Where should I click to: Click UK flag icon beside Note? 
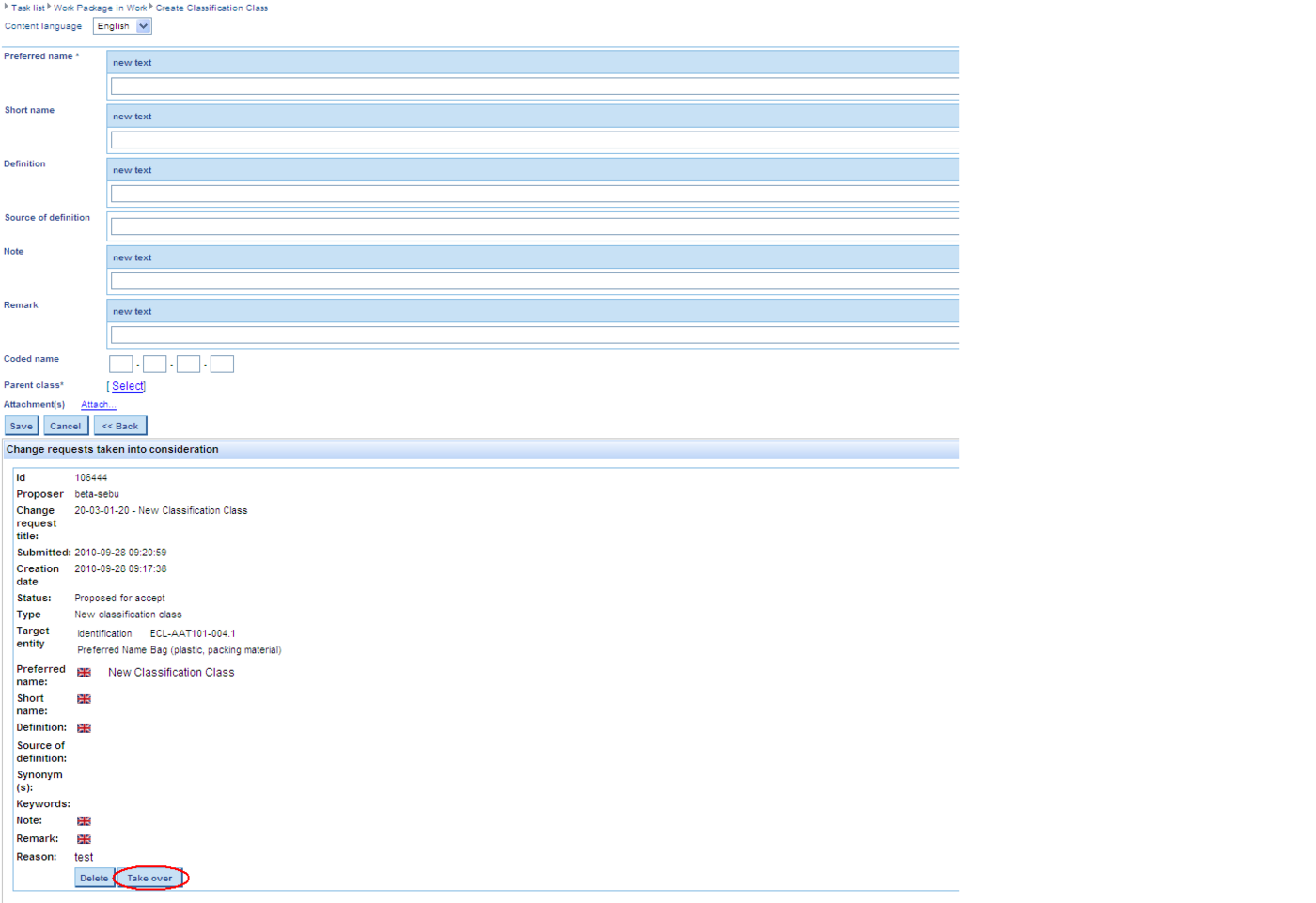coord(84,821)
